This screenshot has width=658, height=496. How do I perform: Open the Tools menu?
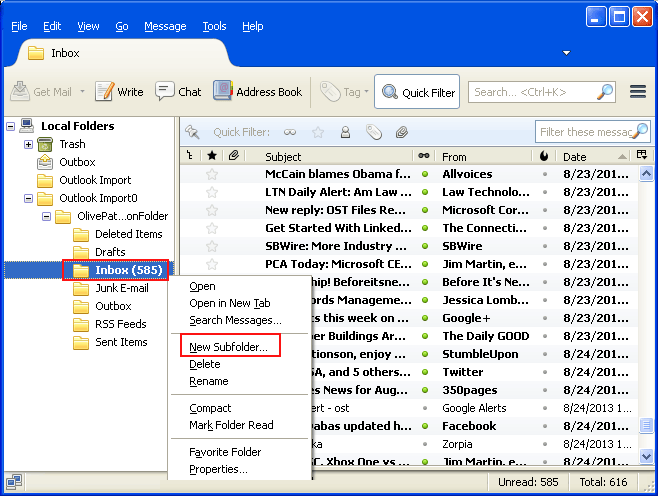(214, 26)
